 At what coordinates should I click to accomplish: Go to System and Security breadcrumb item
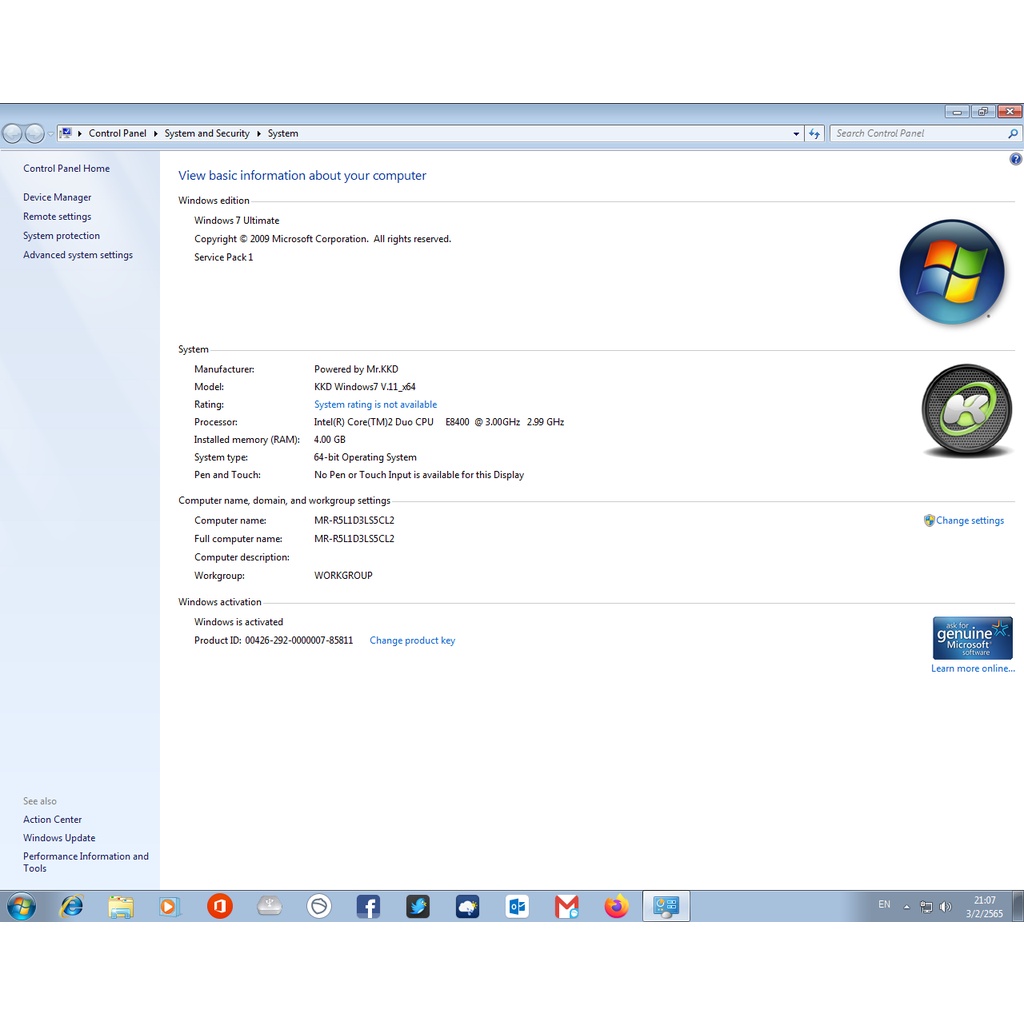coord(207,133)
